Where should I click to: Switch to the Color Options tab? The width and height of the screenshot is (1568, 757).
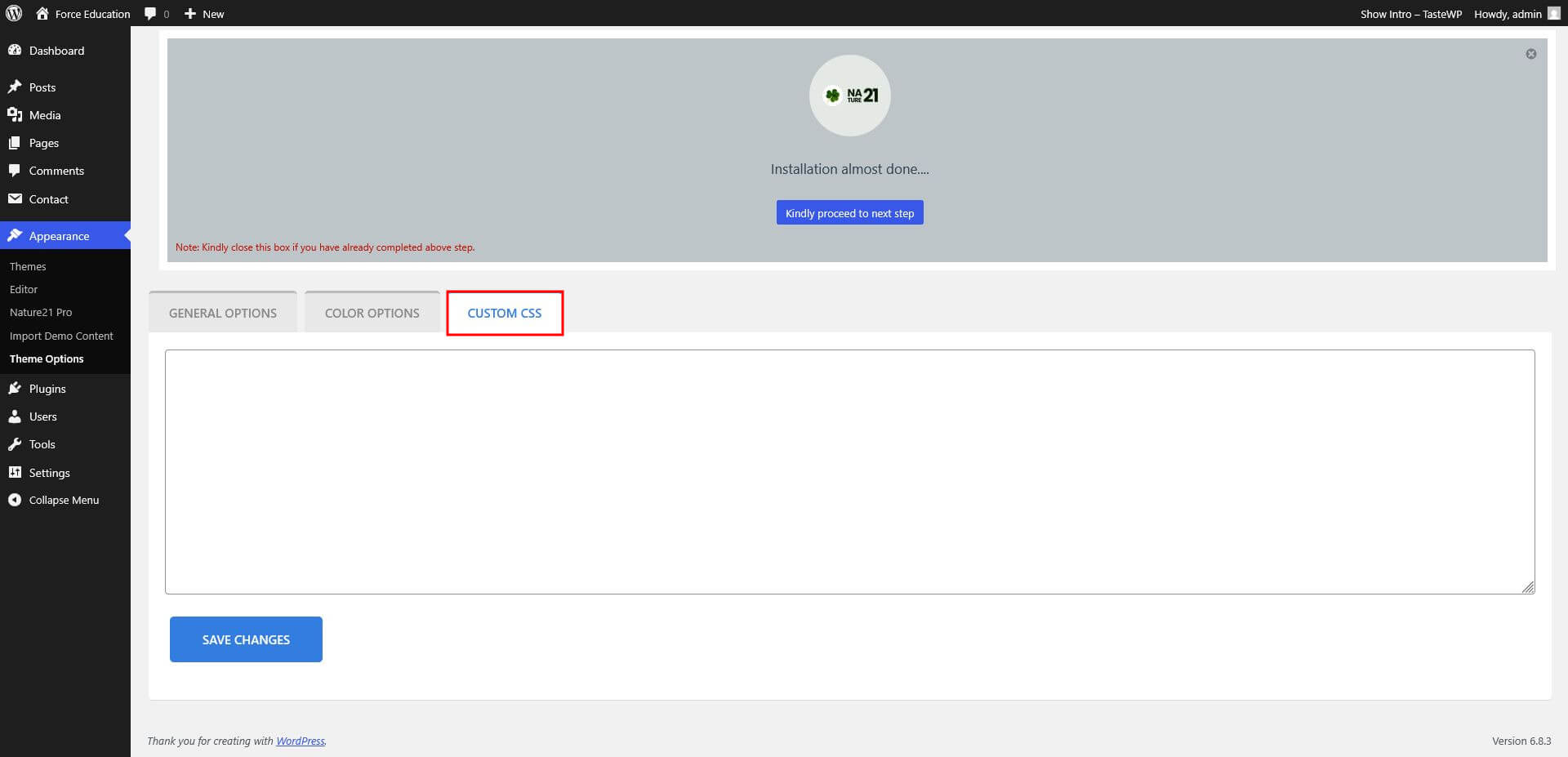point(372,313)
